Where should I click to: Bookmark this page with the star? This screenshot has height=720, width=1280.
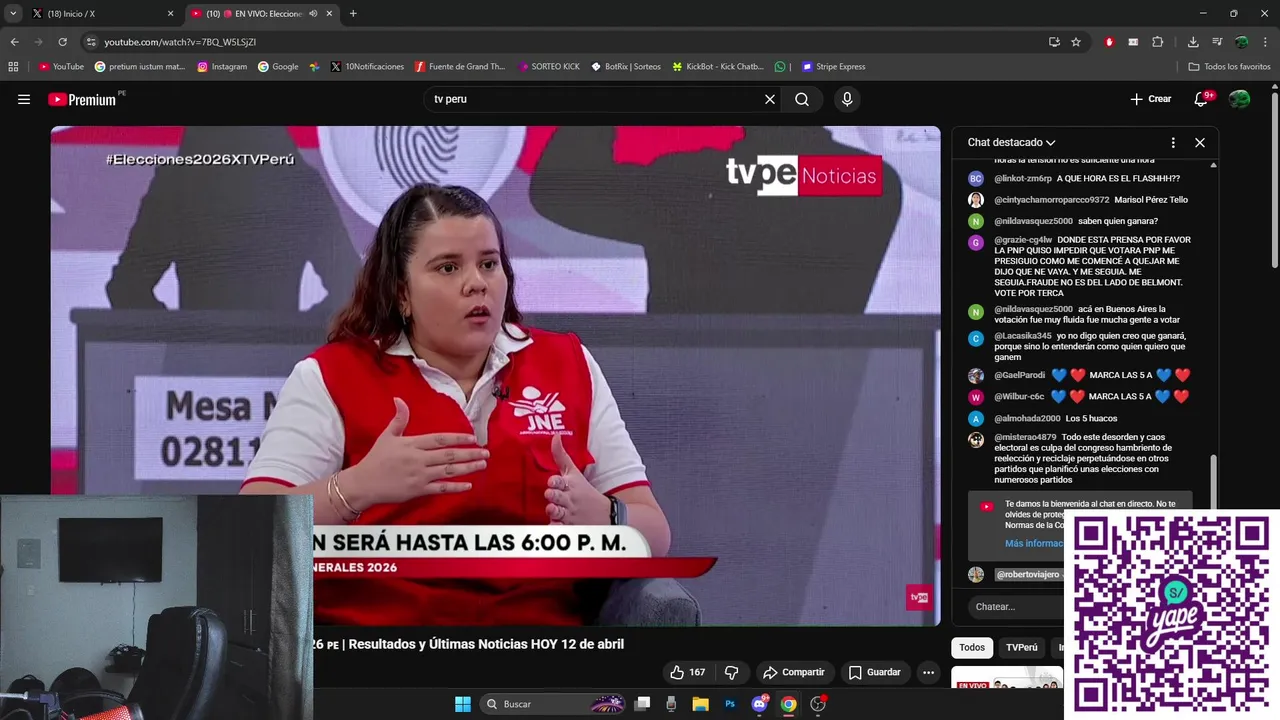click(1076, 42)
